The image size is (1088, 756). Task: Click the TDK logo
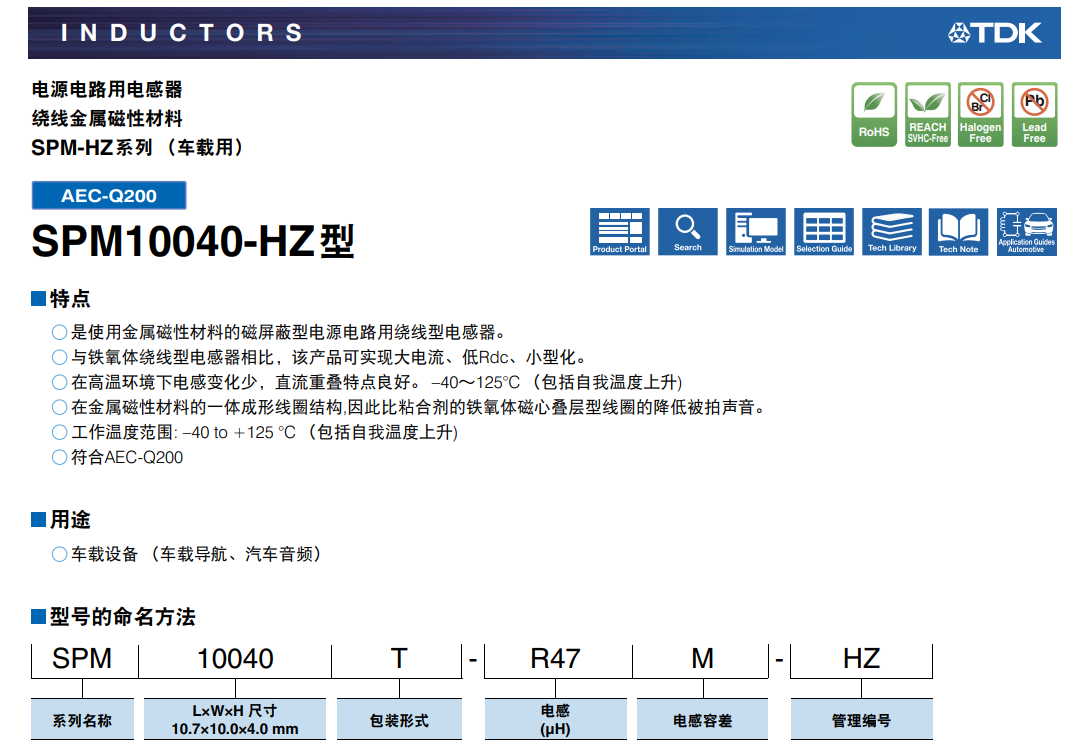coord(995,33)
